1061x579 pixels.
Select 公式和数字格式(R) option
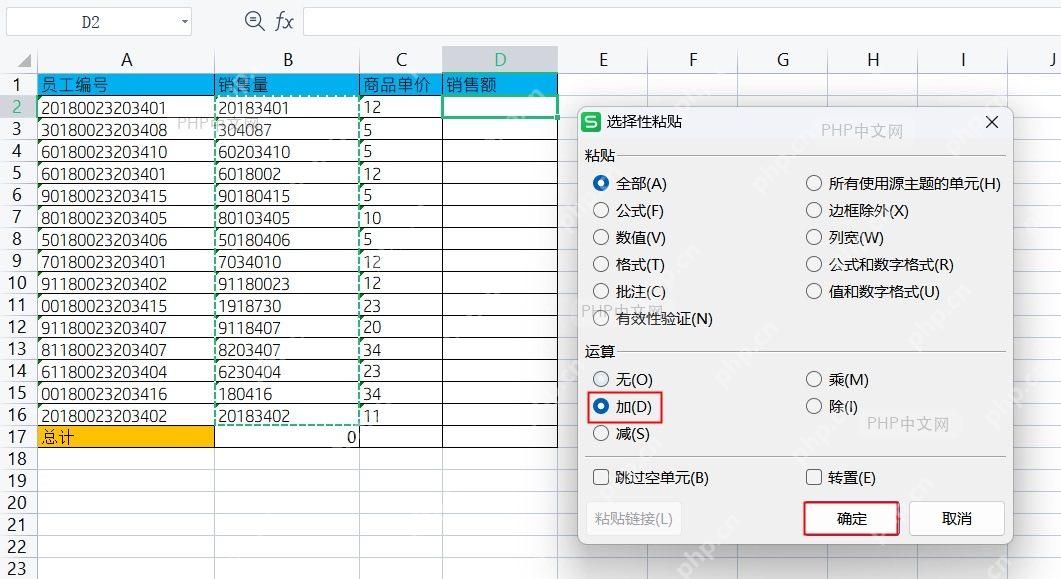880,264
